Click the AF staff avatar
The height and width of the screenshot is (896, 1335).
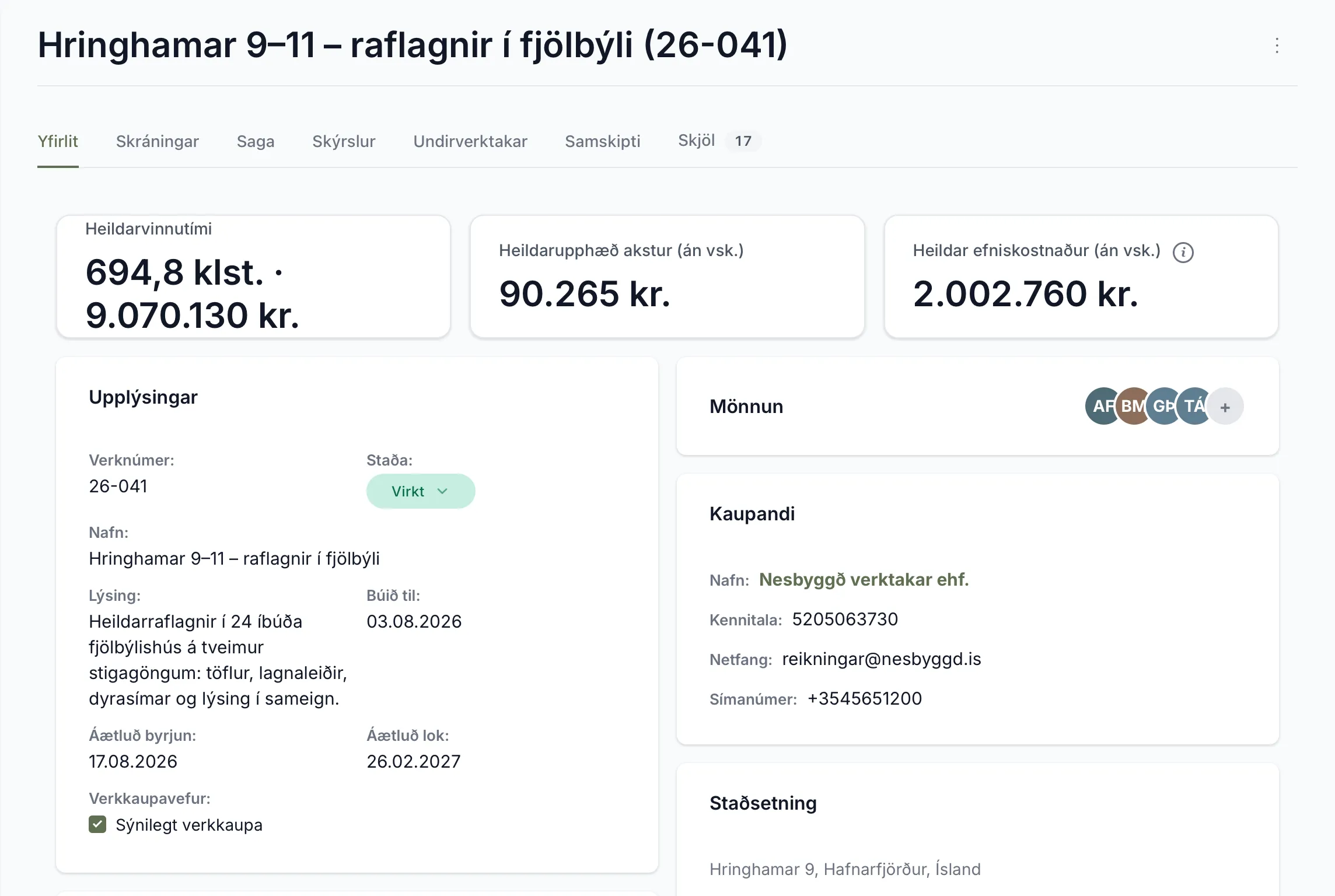coord(1101,406)
